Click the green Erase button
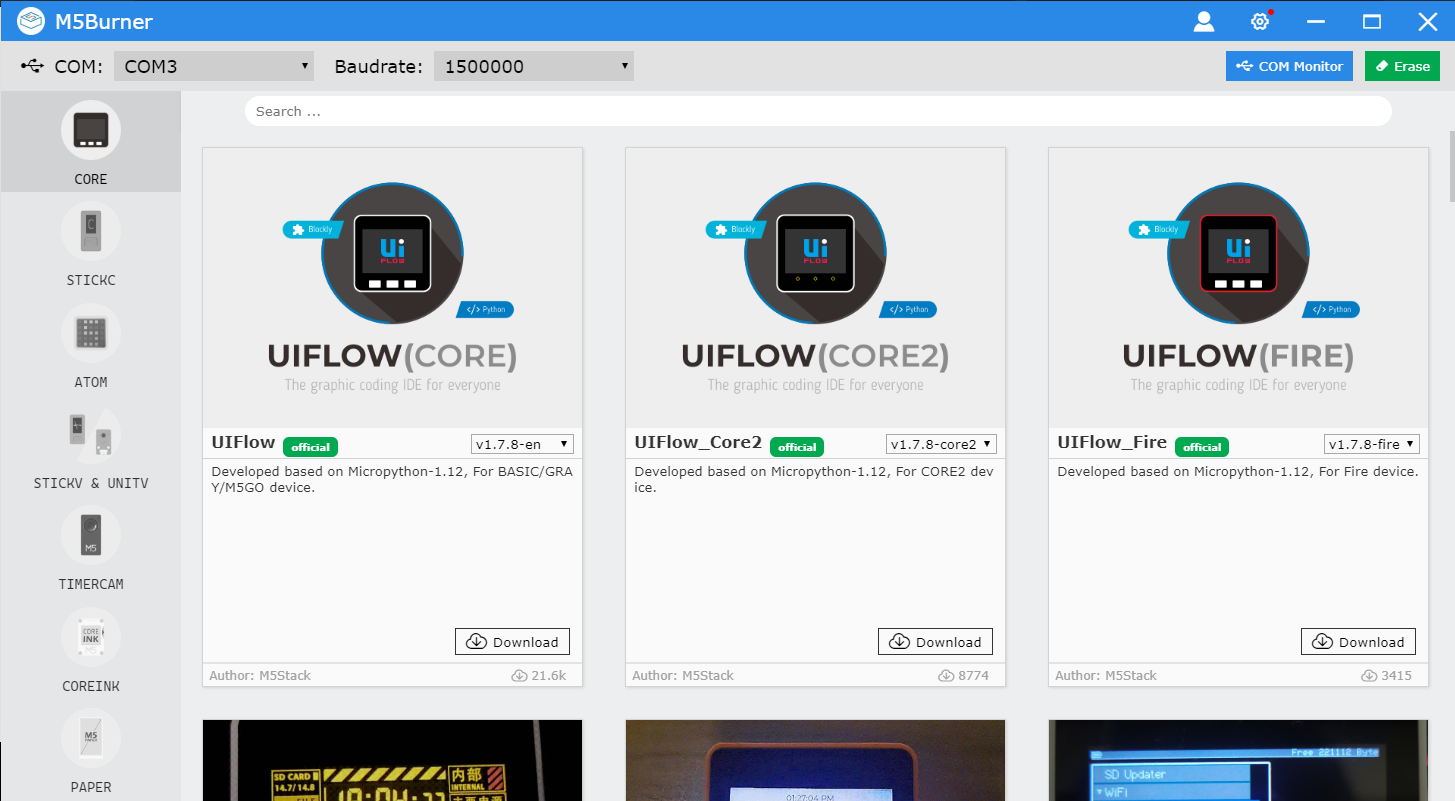Viewport: 1455px width, 801px height. 1402,66
